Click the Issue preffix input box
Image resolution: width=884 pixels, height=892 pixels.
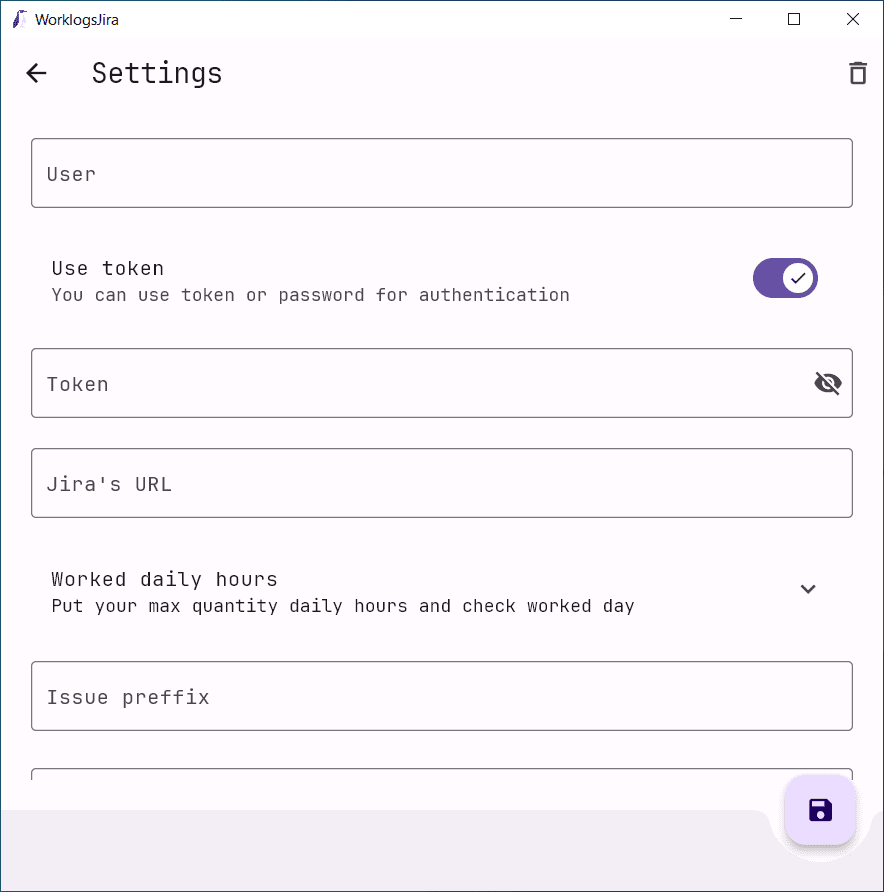[441, 696]
